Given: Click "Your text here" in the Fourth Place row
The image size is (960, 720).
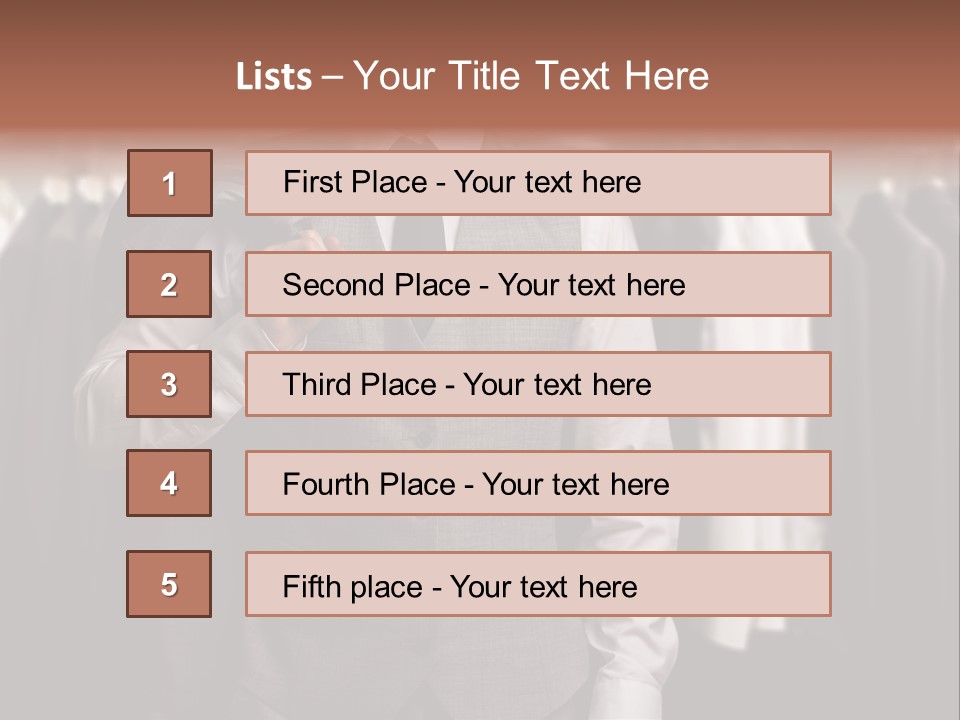Looking at the screenshot, I should click(x=575, y=485).
